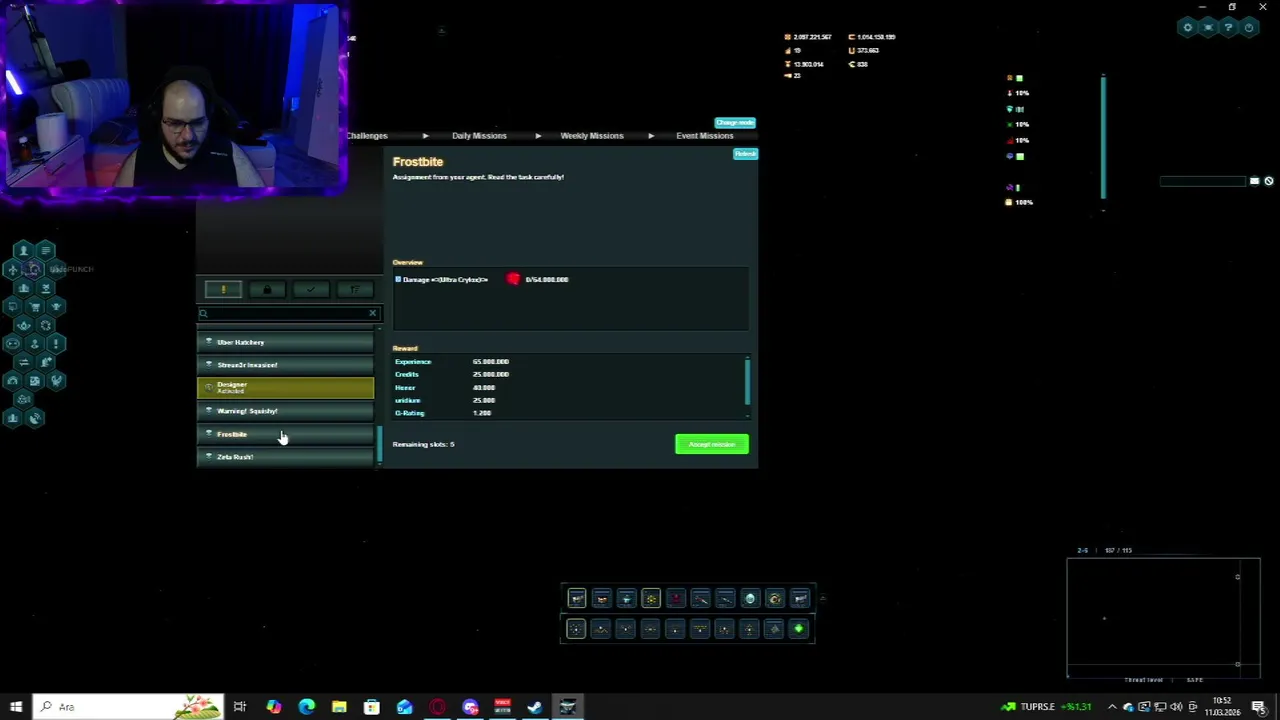Select the pyramid formation slot beside green diamond

click(x=774, y=629)
